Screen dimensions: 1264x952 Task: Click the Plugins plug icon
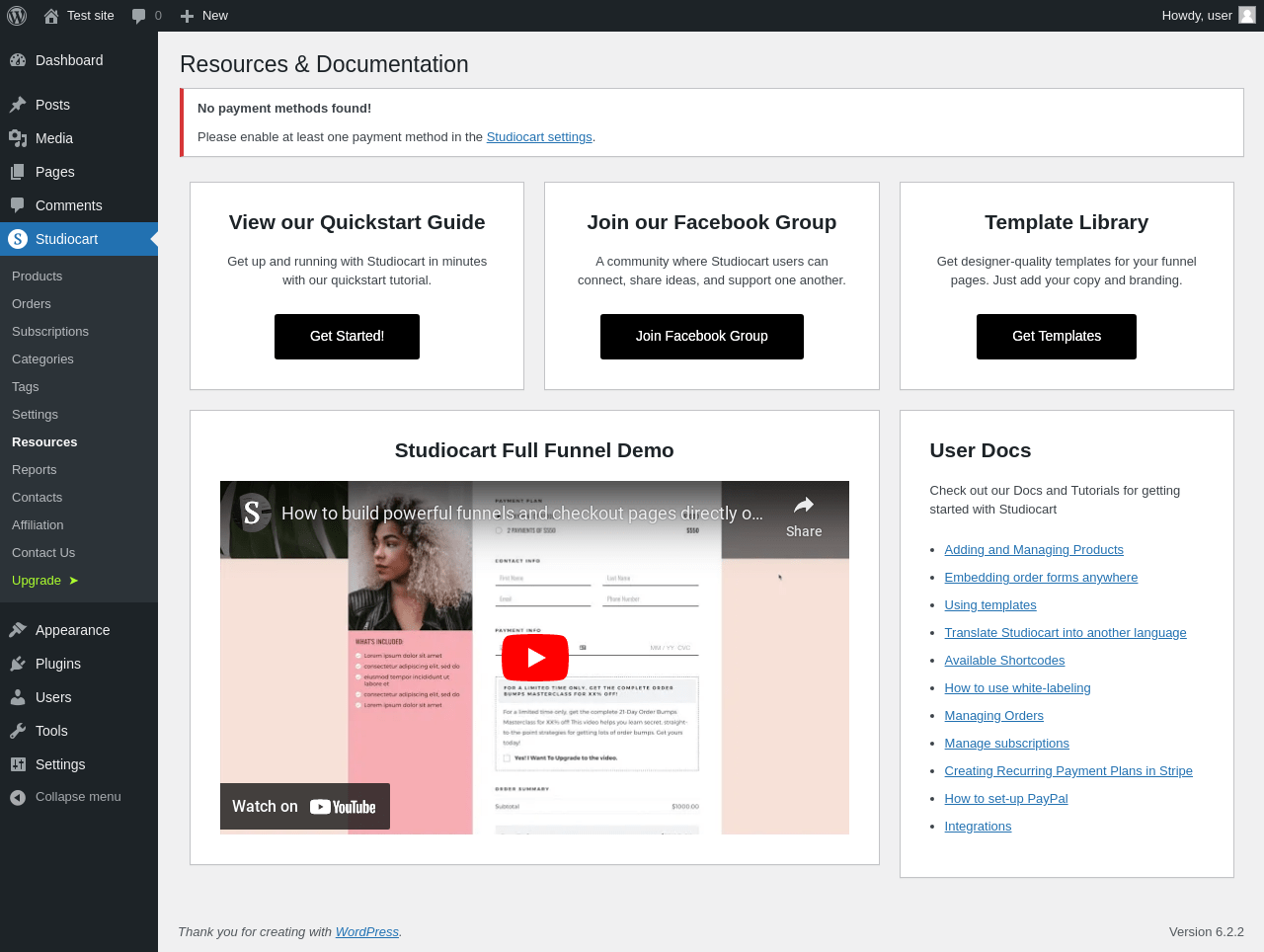pos(18,664)
